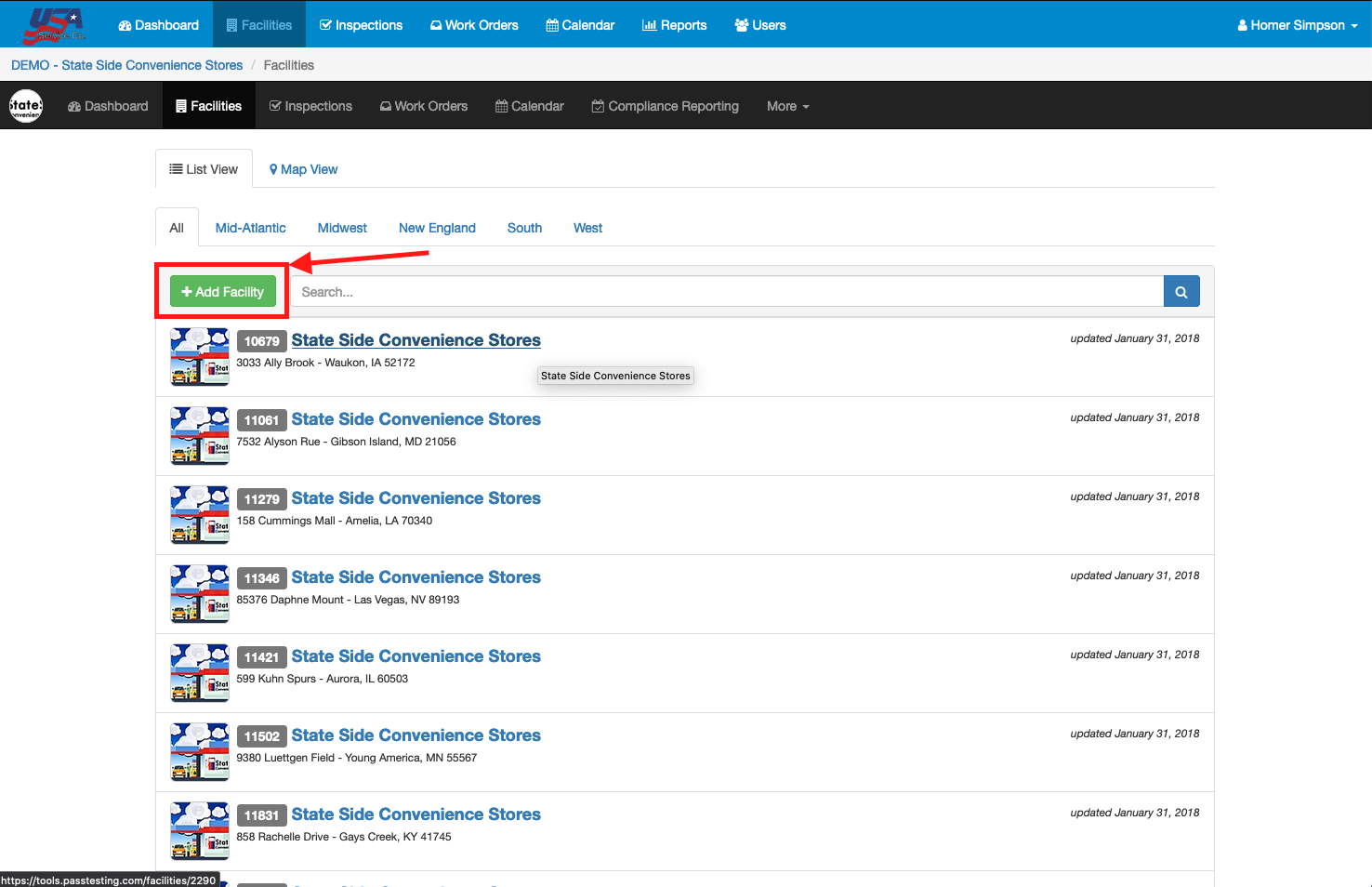Open facility 11502 store thumbnail
1372x887 pixels.
pos(200,751)
